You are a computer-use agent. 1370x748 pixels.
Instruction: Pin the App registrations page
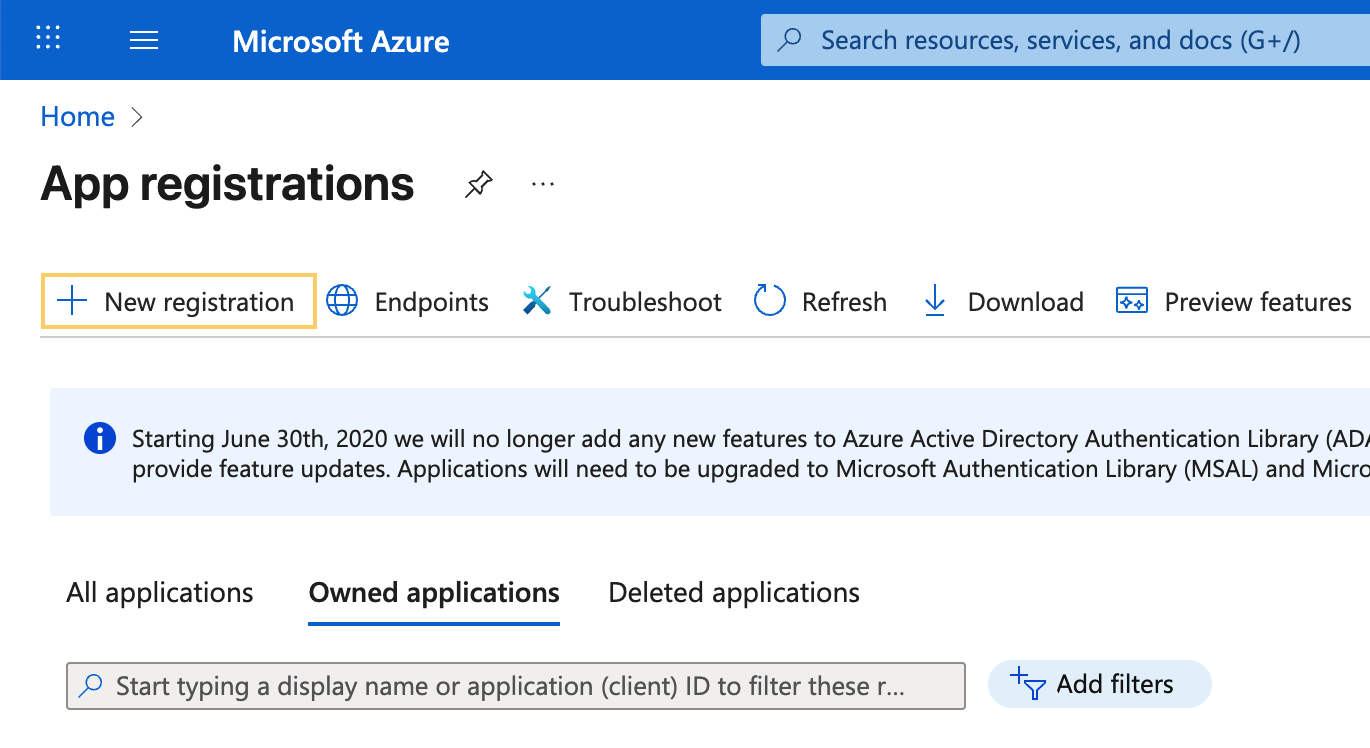pyautogui.click(x=479, y=184)
